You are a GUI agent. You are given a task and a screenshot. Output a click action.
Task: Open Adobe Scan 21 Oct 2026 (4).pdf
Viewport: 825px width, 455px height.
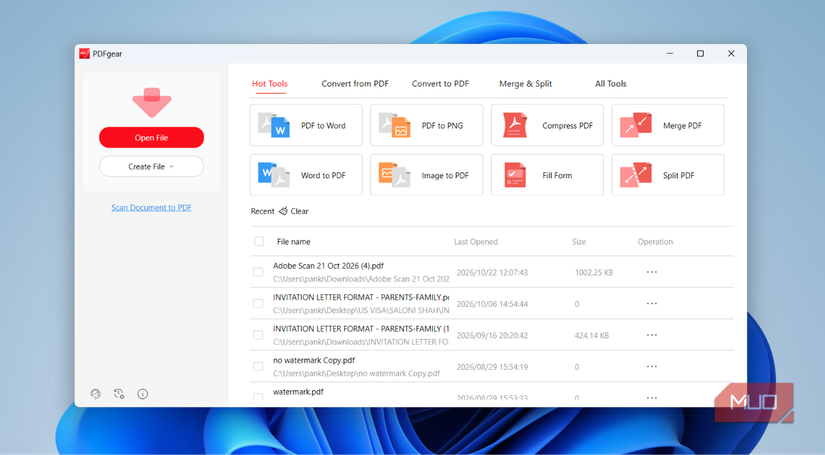click(x=328, y=266)
